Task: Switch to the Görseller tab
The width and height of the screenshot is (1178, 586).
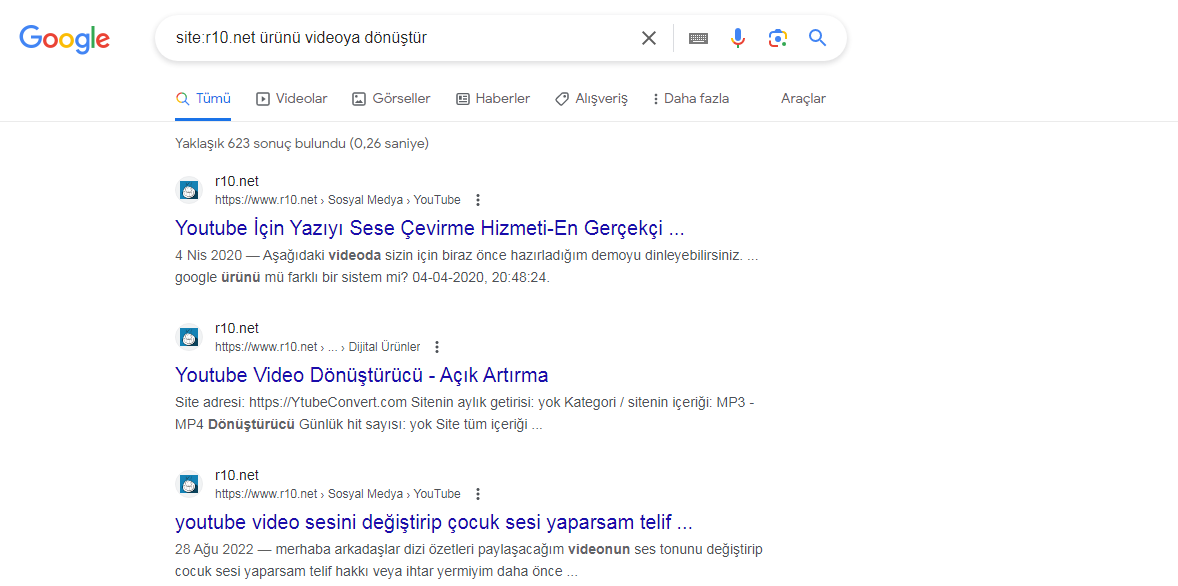Action: (x=391, y=98)
